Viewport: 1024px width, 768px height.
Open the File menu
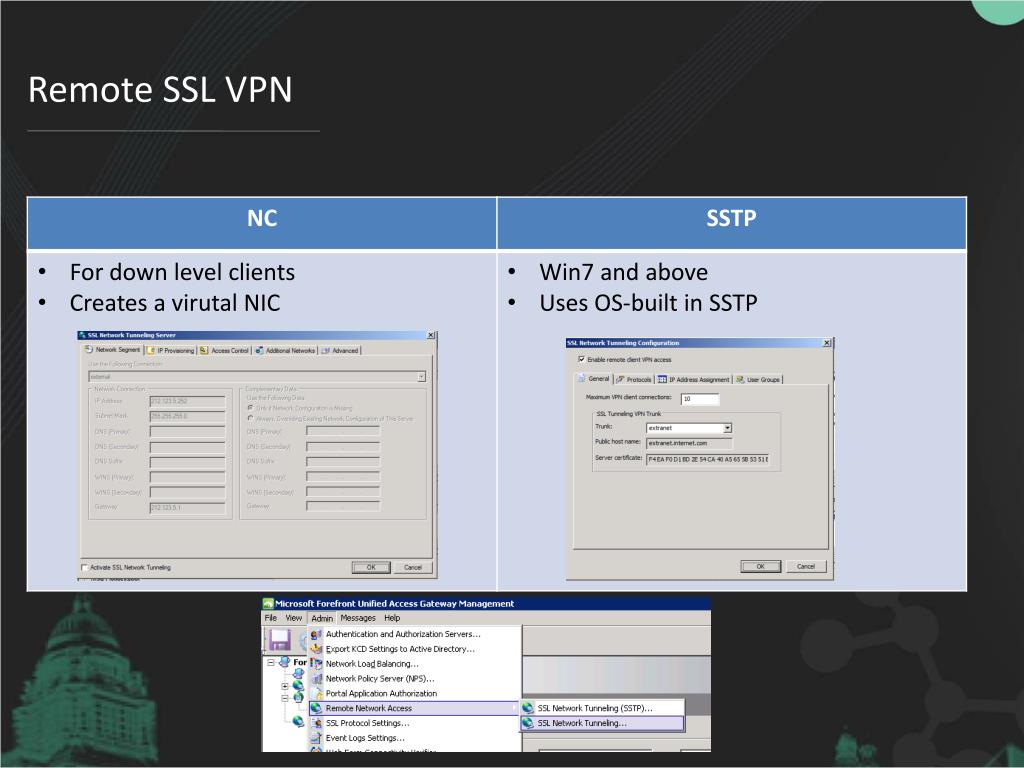click(271, 618)
